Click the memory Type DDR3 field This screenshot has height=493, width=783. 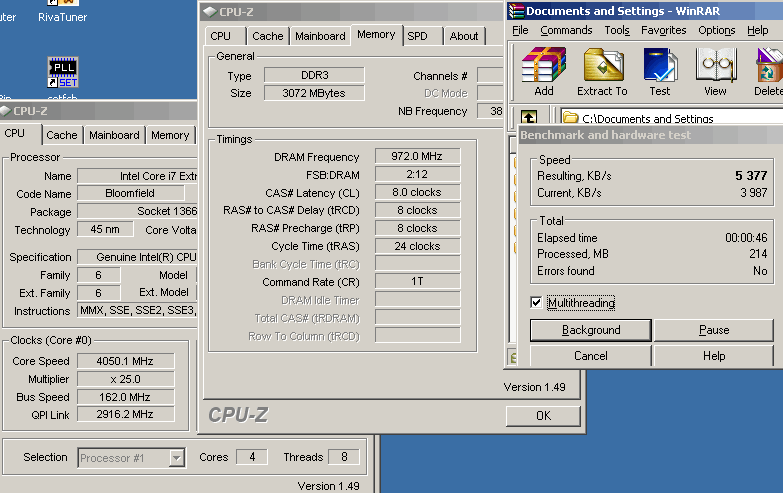(x=314, y=75)
